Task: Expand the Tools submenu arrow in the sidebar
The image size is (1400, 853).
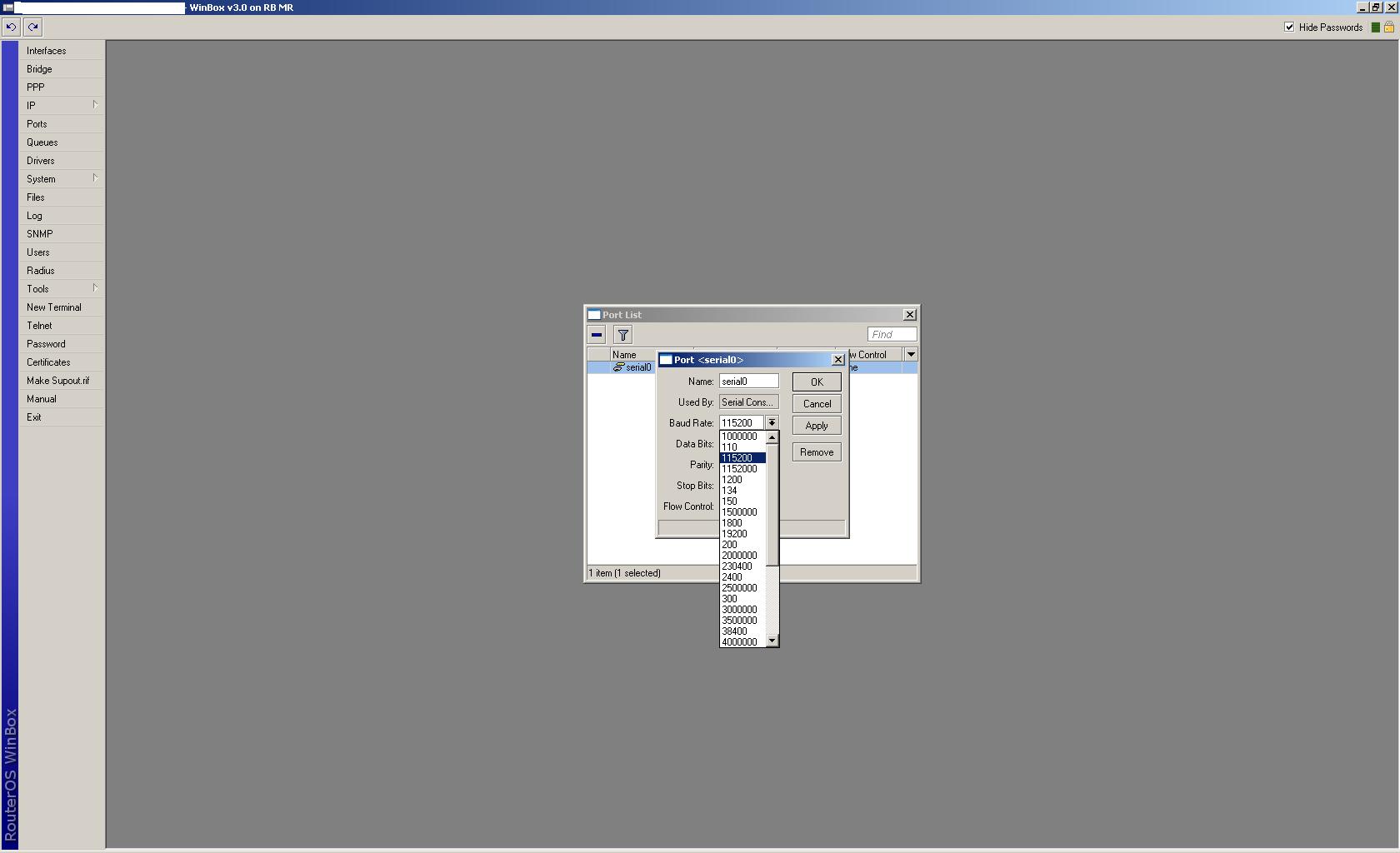Action: (x=97, y=288)
